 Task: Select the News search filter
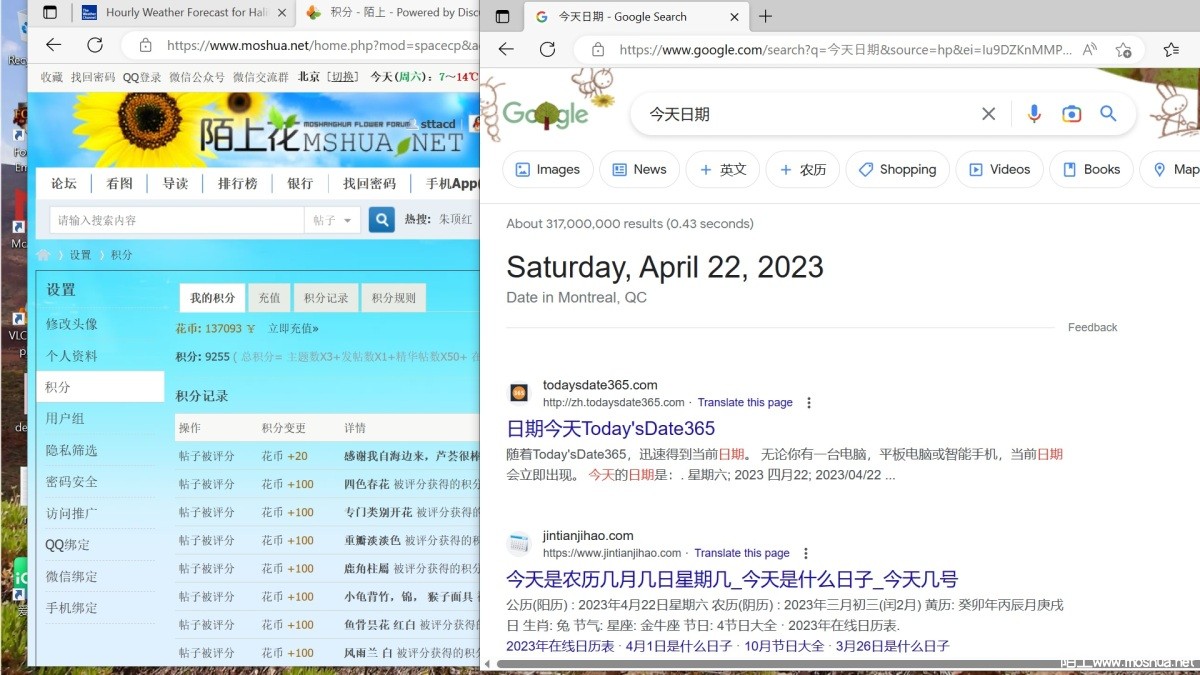639,169
